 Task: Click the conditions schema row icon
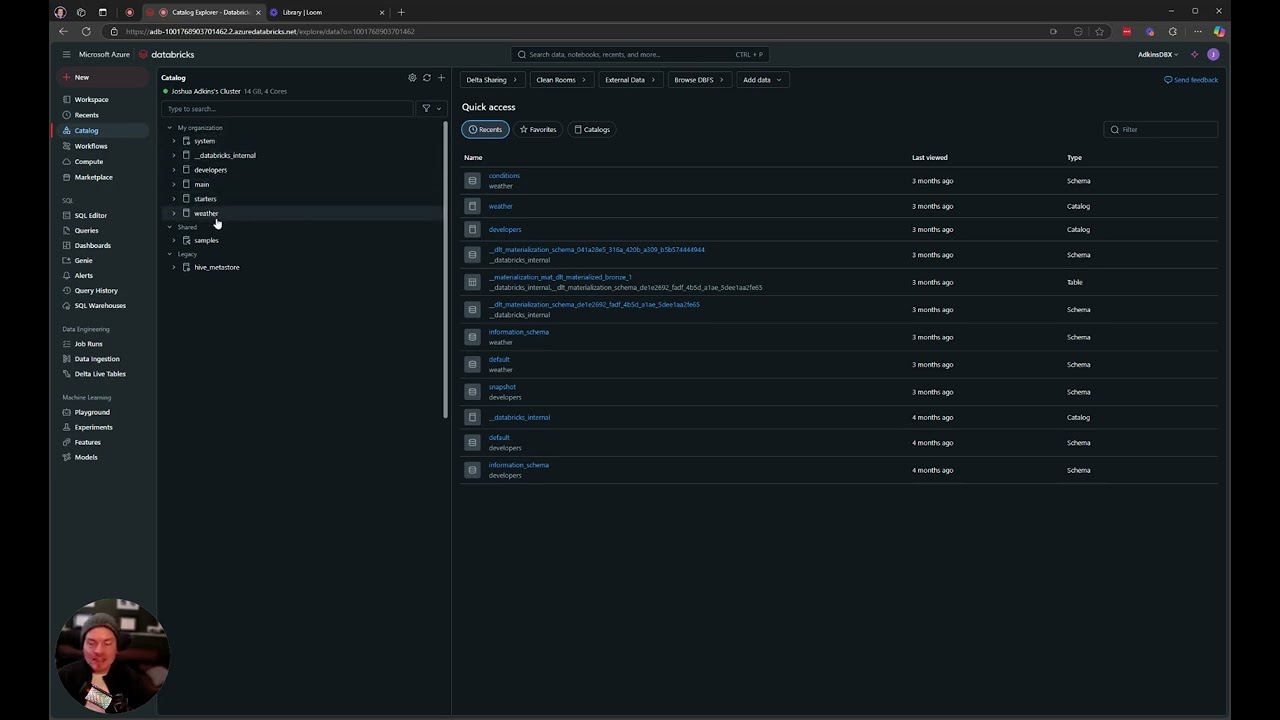pos(472,181)
